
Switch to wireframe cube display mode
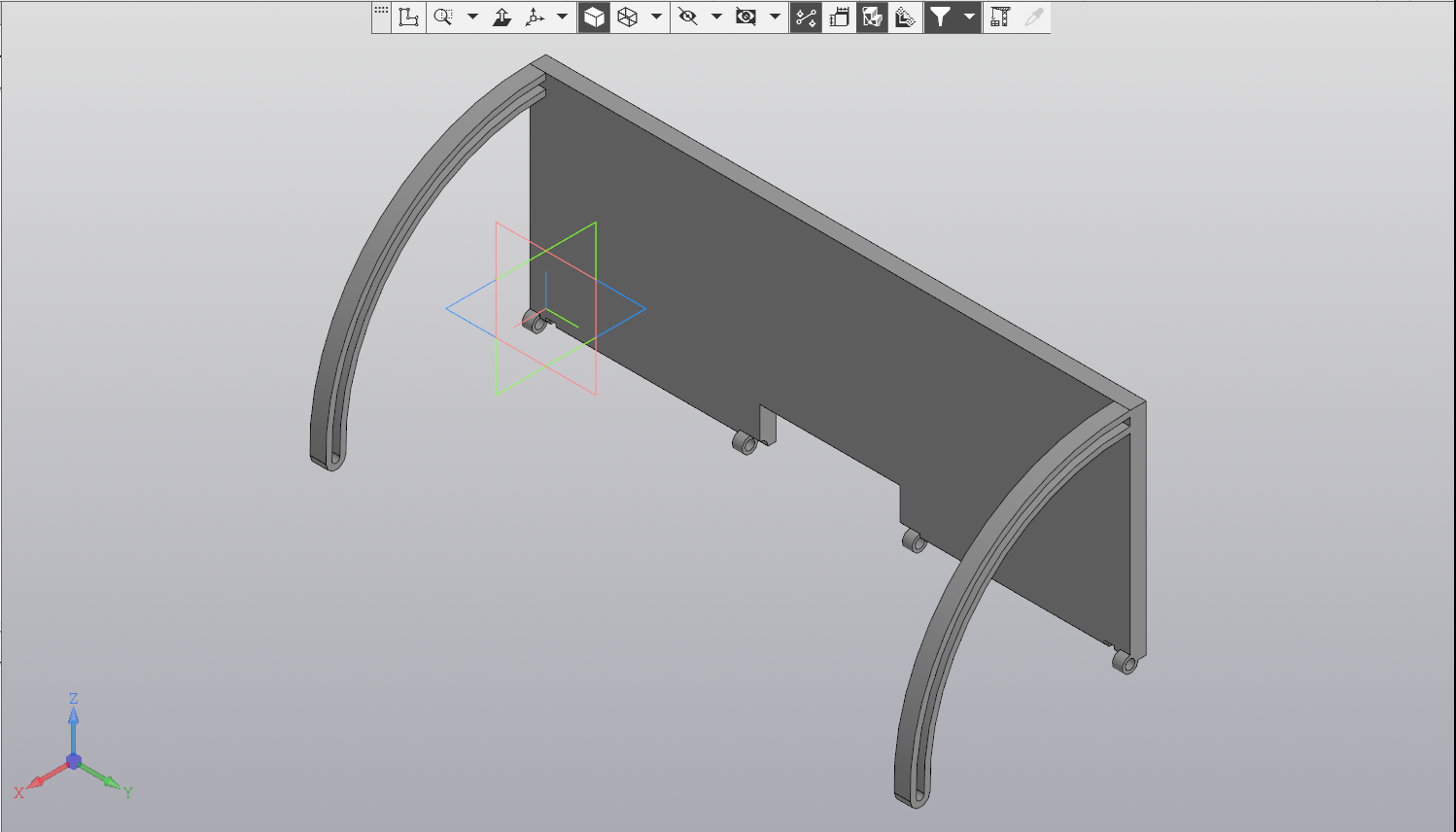click(x=628, y=17)
